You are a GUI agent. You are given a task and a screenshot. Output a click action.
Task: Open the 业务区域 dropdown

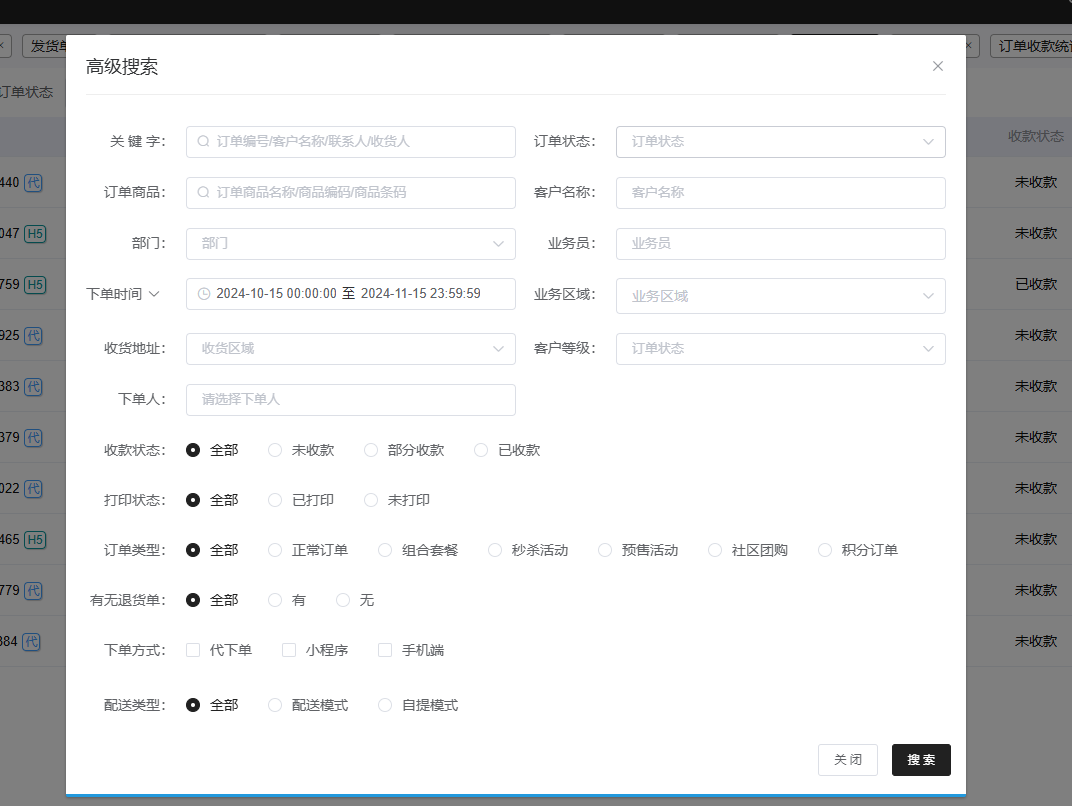(780, 296)
